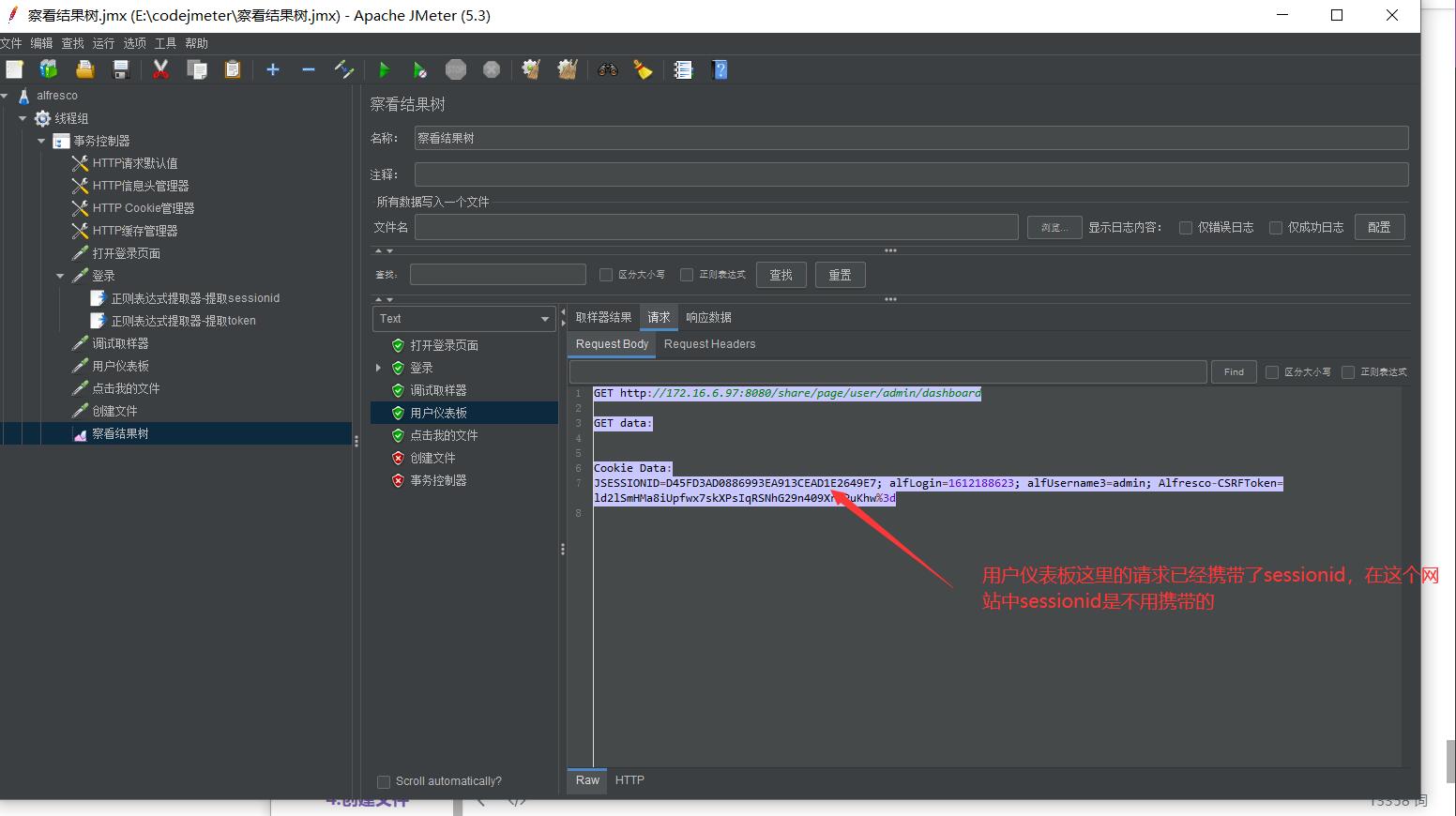Copy the selected element via toolbar
Image resolution: width=1456 pixels, height=816 pixels.
(x=197, y=69)
